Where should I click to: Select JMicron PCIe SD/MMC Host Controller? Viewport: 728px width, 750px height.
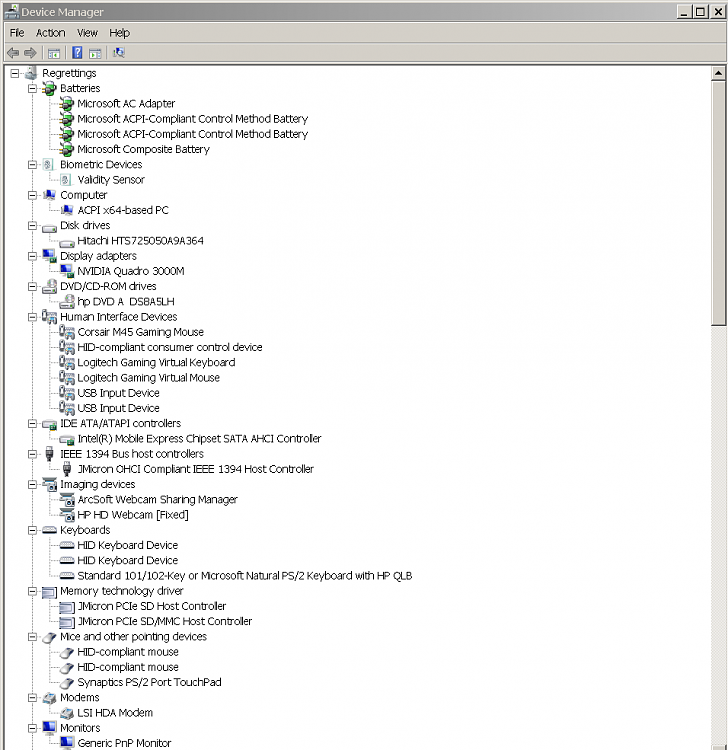165,621
